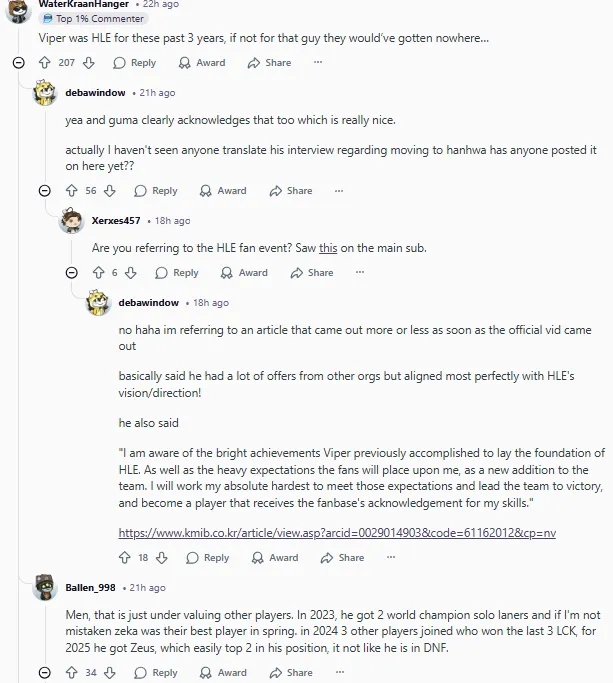Screen dimensions: 613x683
Task: Share debawindow's comment about guma
Action: [291, 191]
